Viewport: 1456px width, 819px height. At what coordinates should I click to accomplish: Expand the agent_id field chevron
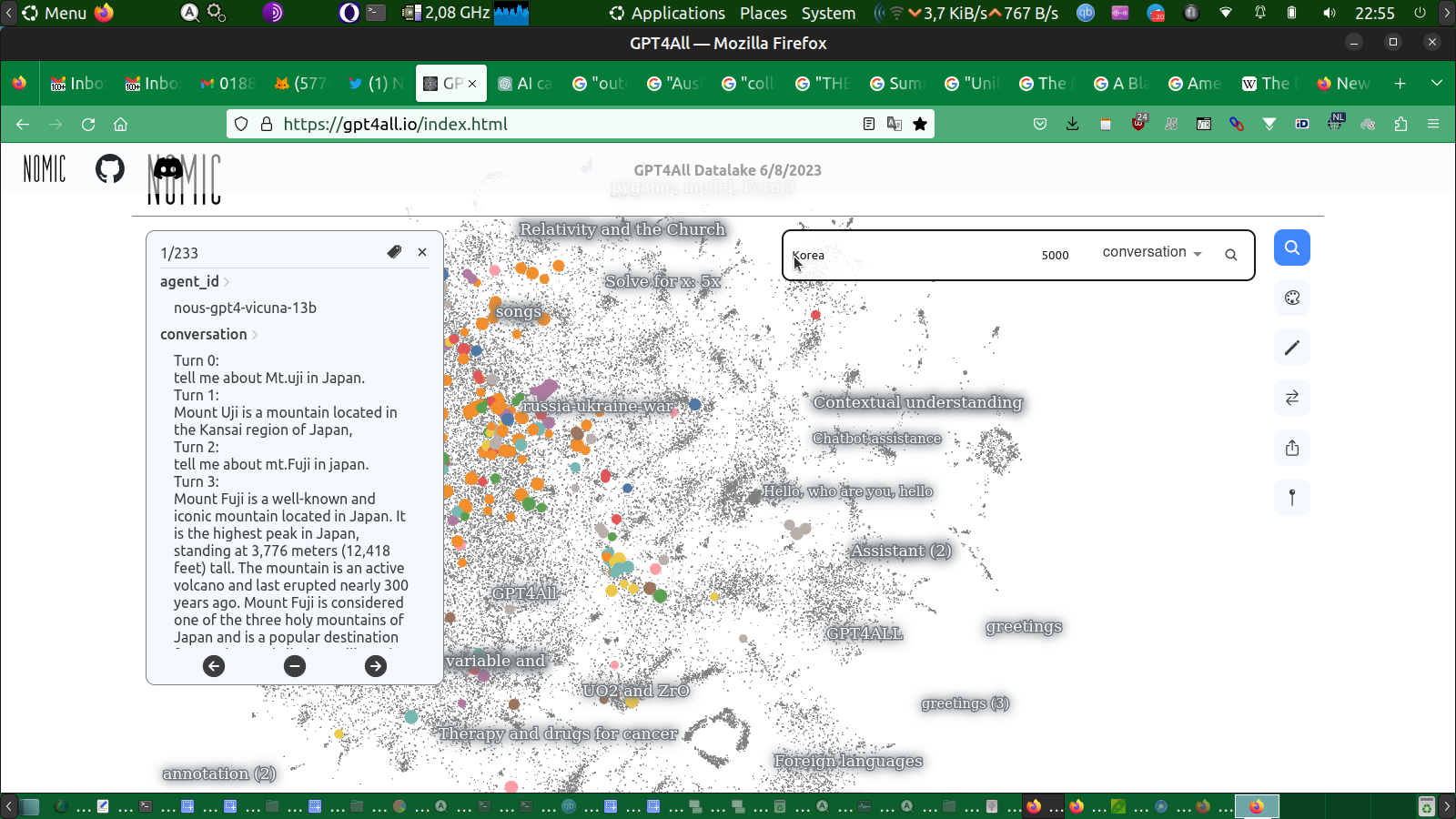[227, 282]
